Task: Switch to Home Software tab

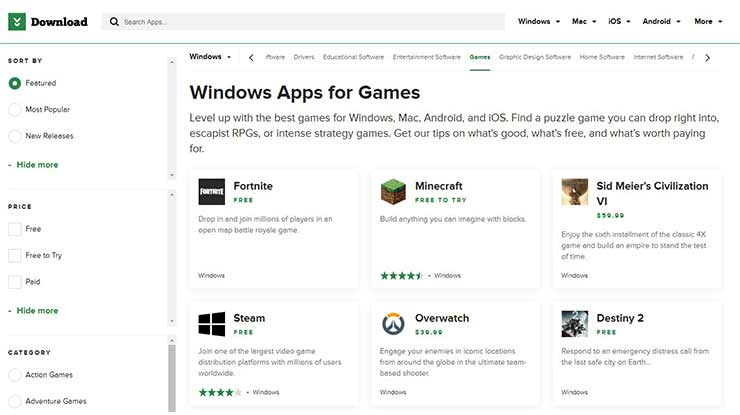Action: (x=602, y=57)
